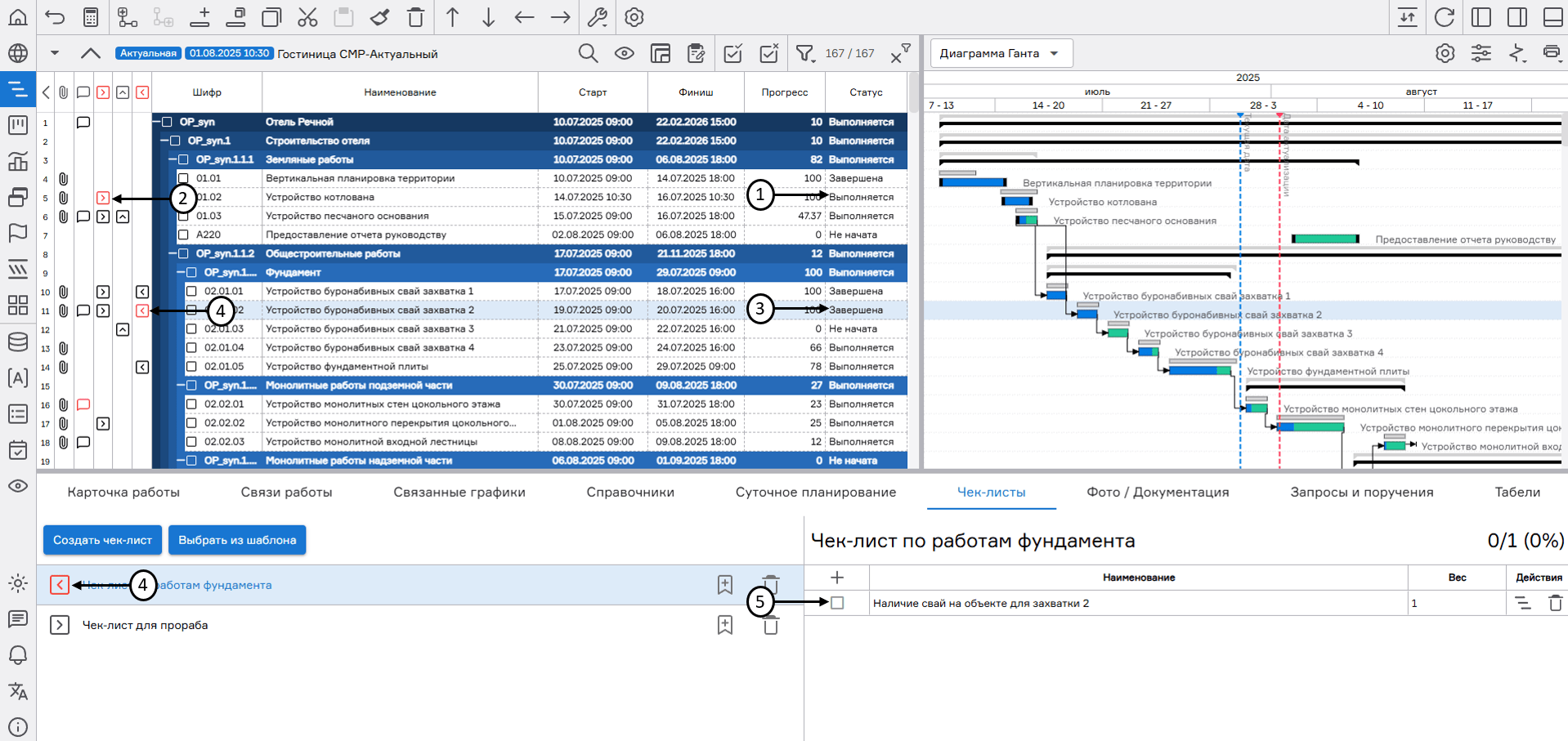Expand the Чек-лист для прораба item
The width and height of the screenshot is (1568, 741).
click(x=60, y=625)
